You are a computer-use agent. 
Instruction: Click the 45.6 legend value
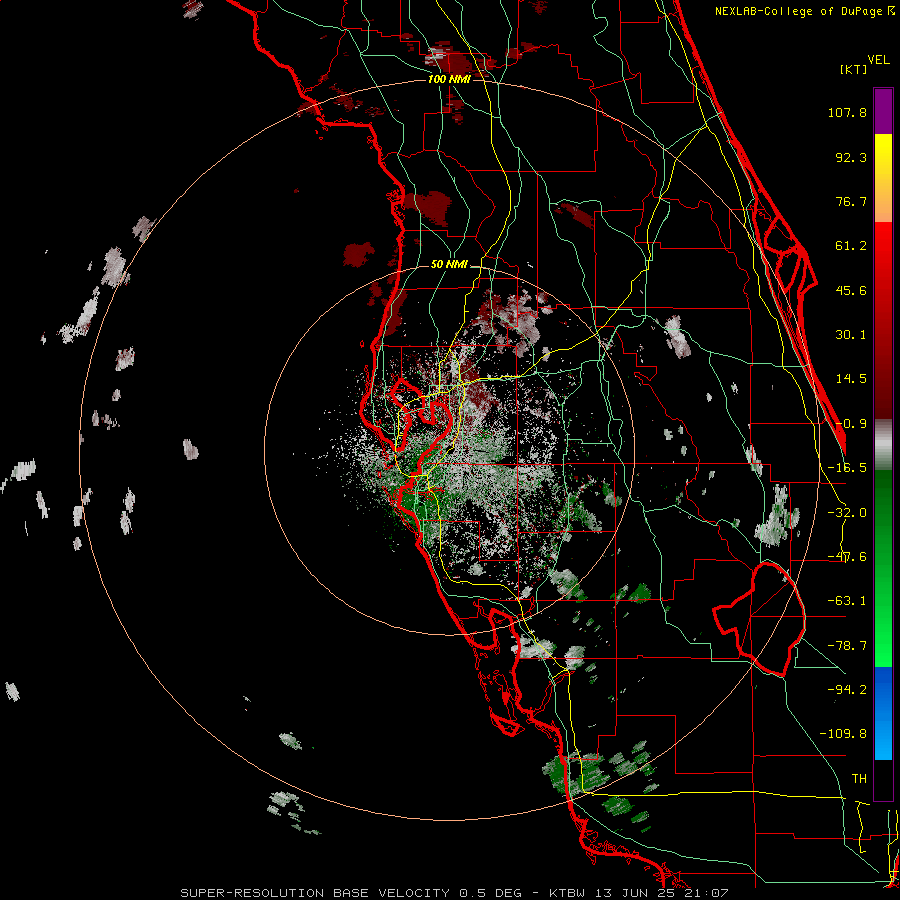(851, 290)
